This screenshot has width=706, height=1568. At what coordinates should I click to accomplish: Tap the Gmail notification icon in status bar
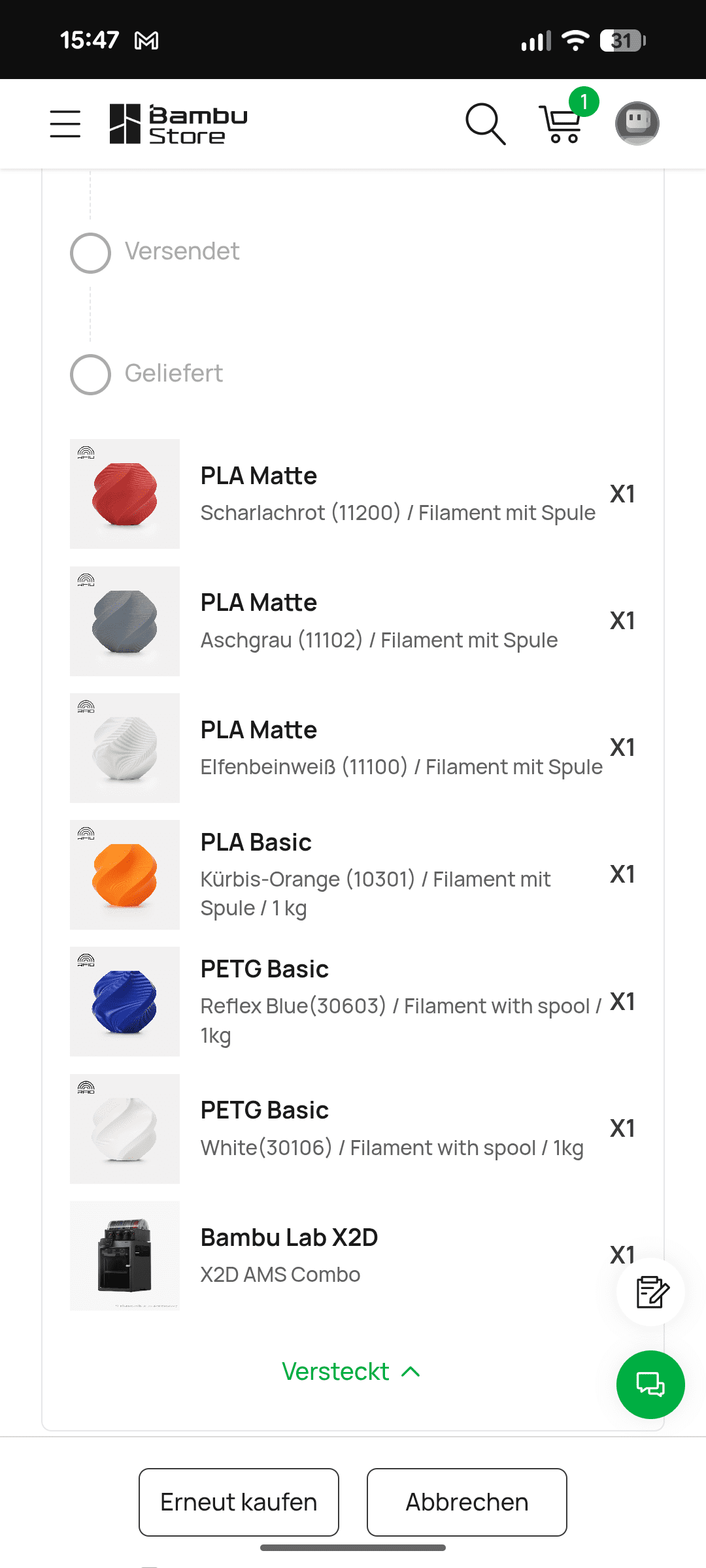(146, 41)
